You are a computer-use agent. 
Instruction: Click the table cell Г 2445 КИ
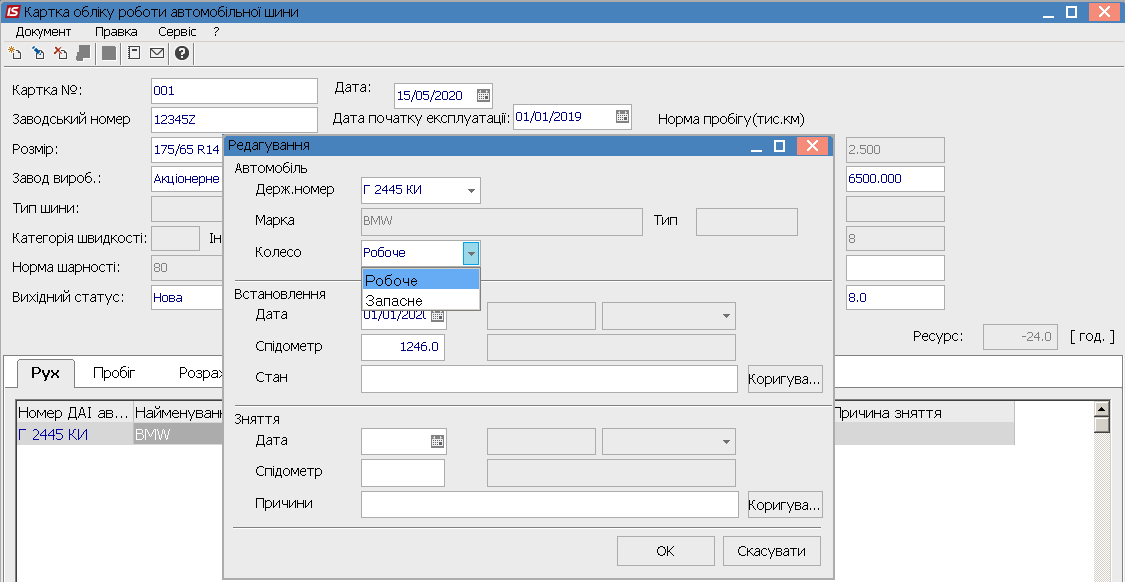pyautogui.click(x=75, y=434)
